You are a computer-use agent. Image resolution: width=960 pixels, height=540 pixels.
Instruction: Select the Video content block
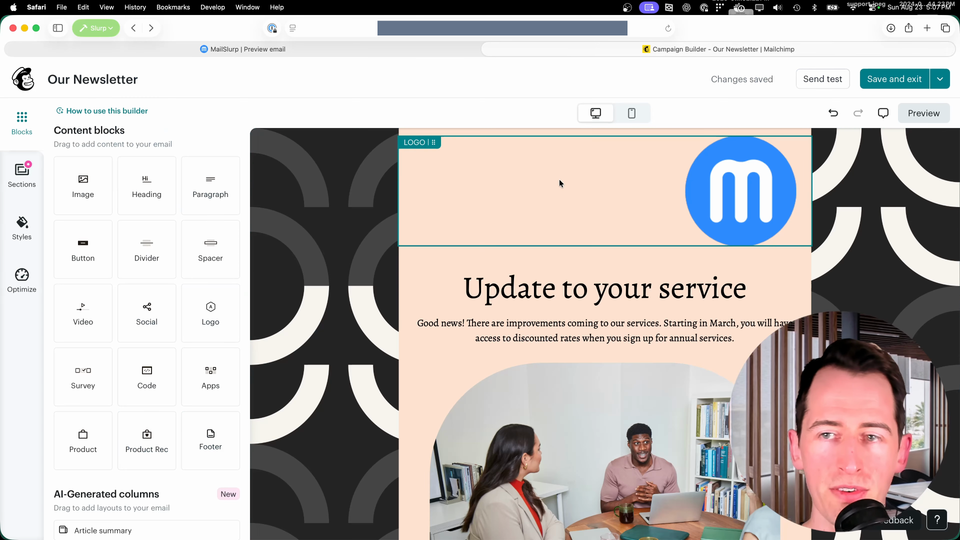tap(83, 313)
